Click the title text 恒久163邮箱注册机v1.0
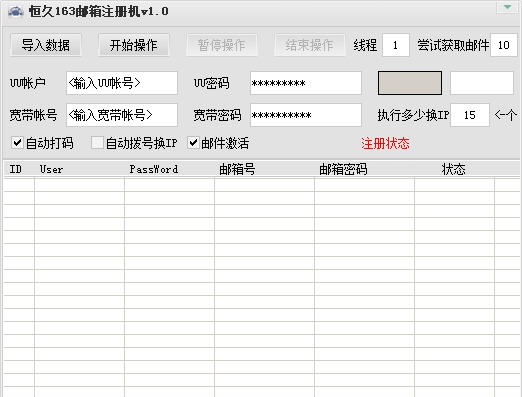522x397 pixels. [x=99, y=12]
